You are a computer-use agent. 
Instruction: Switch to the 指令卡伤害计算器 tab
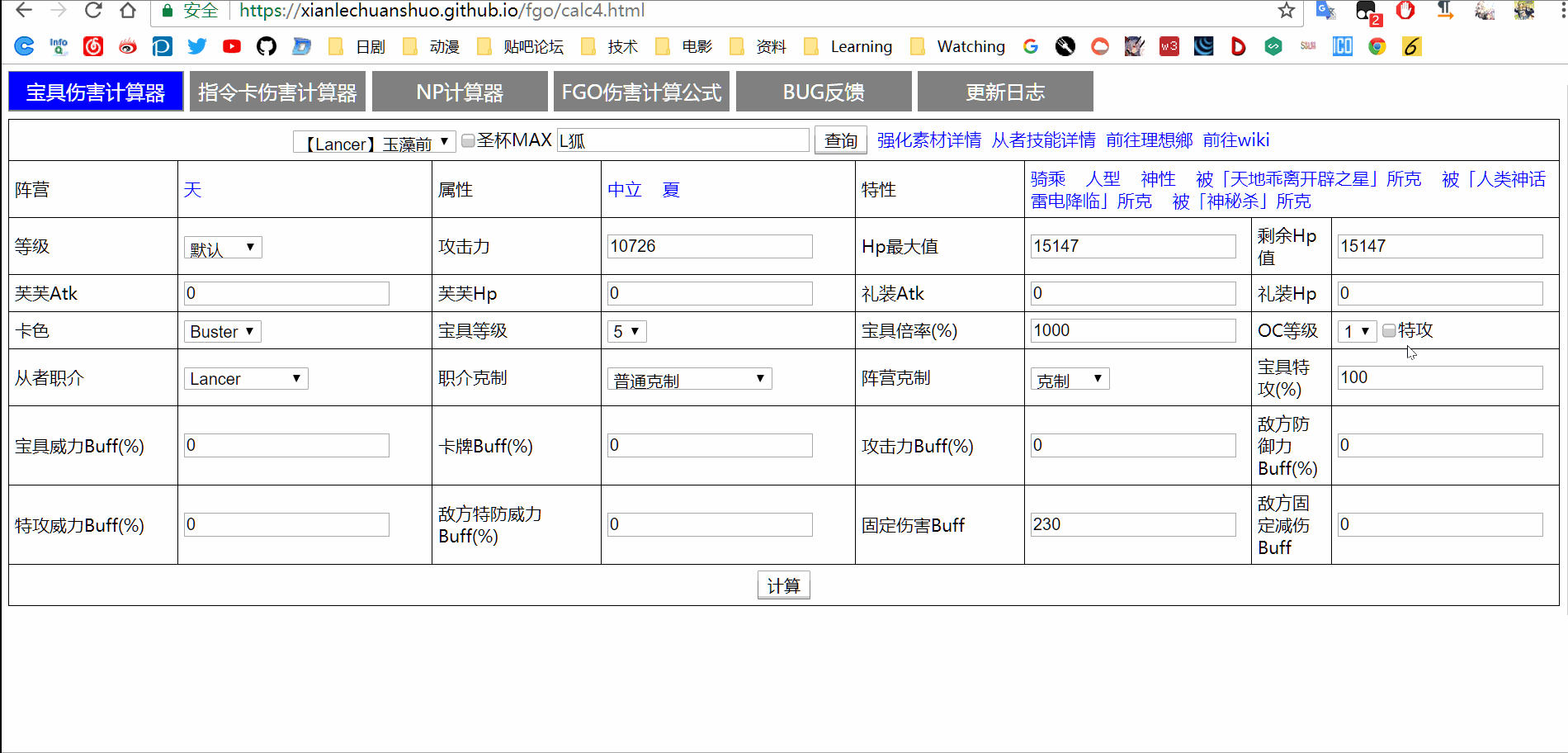pyautogui.click(x=277, y=91)
